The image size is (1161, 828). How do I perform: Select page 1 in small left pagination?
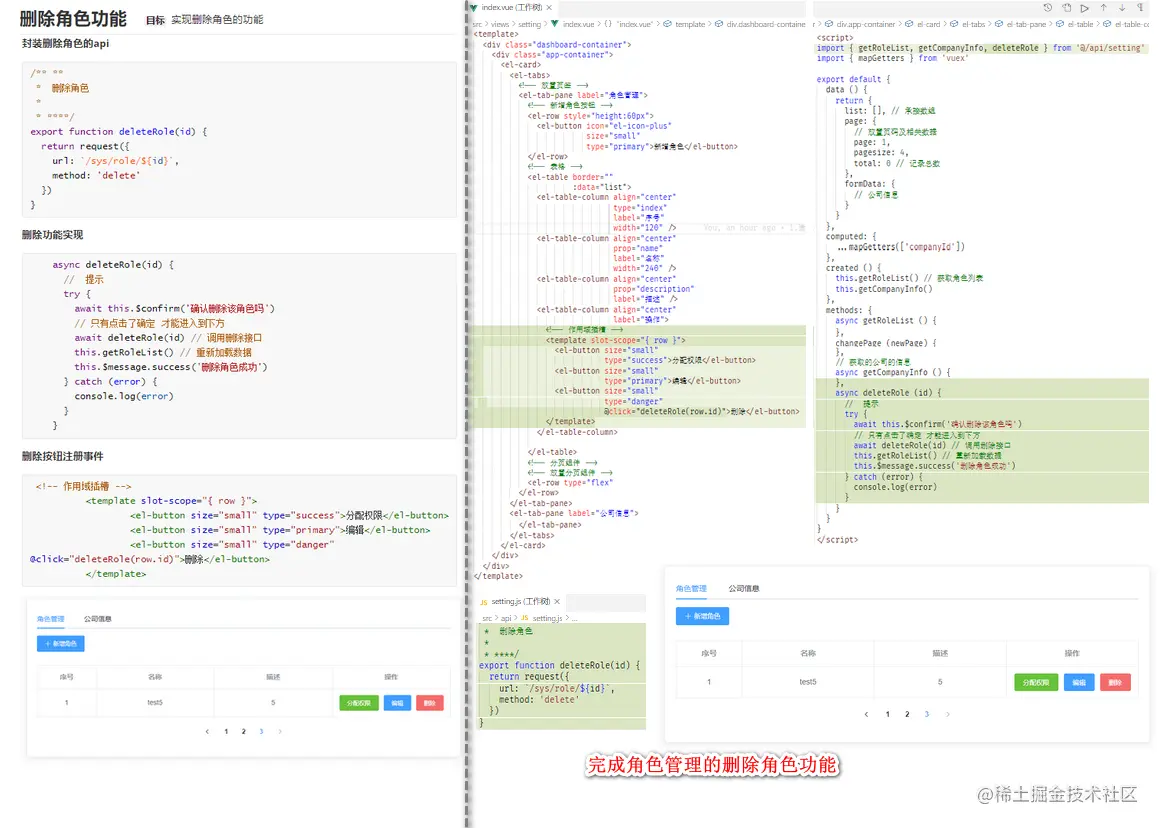tap(226, 731)
